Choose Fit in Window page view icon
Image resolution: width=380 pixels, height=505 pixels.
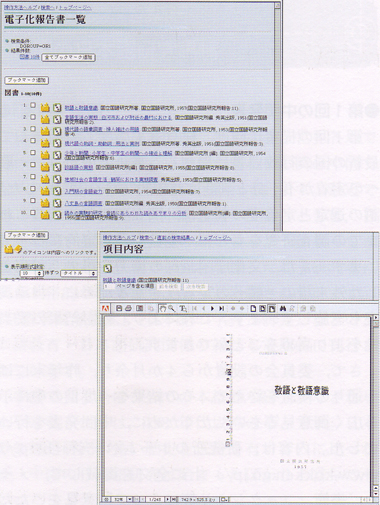[x=263, y=308]
